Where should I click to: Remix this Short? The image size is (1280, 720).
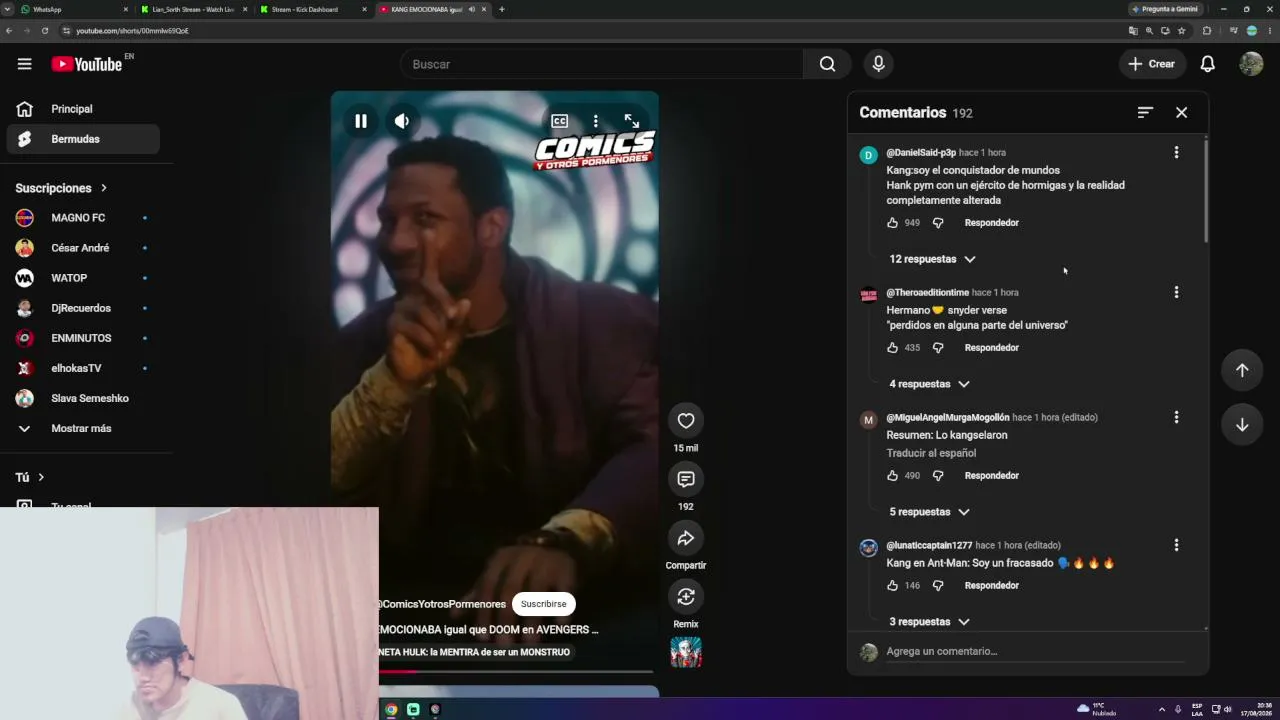click(x=685, y=597)
